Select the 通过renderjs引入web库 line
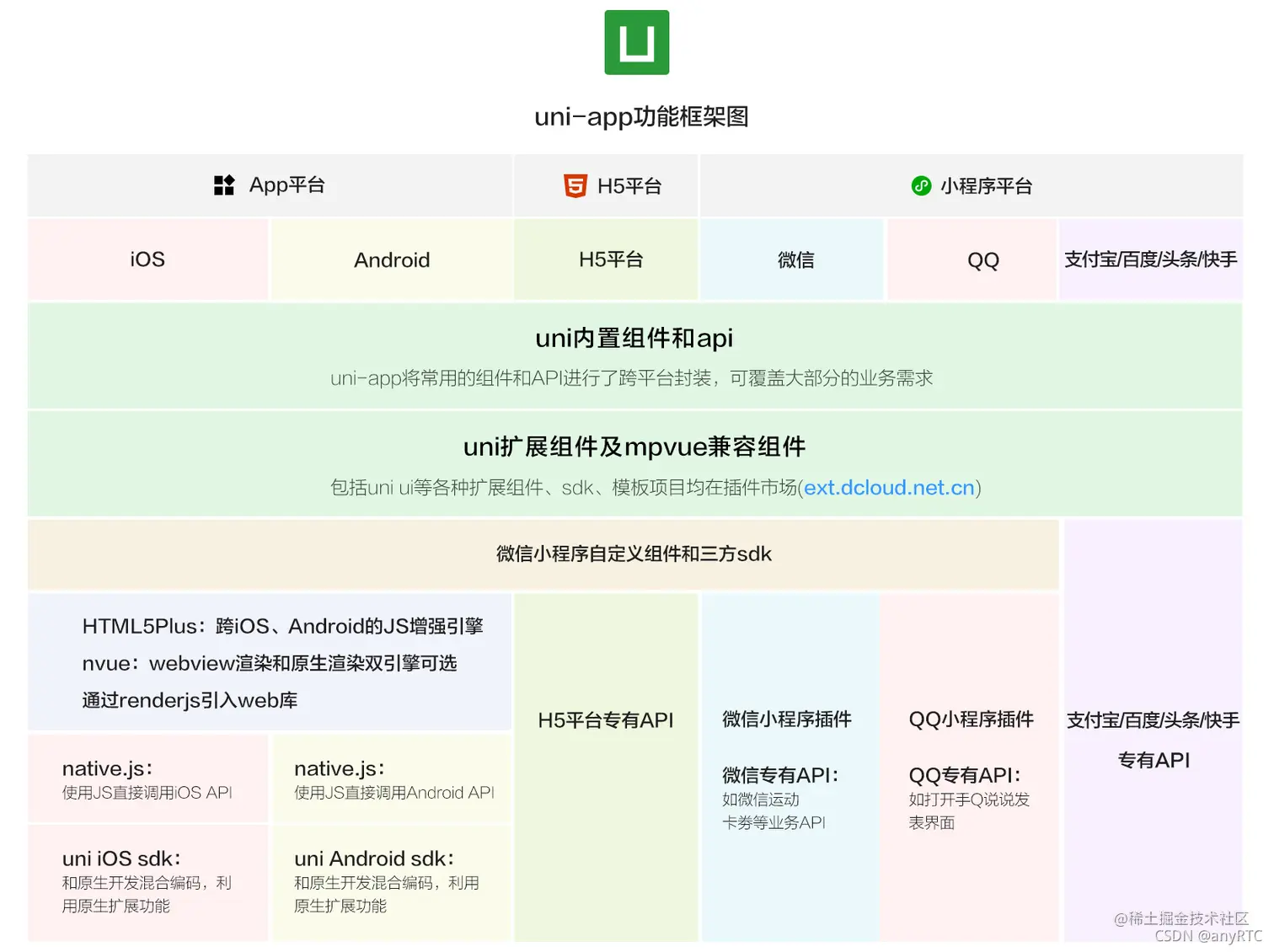Screen dimensions: 1274x952 click(x=190, y=700)
